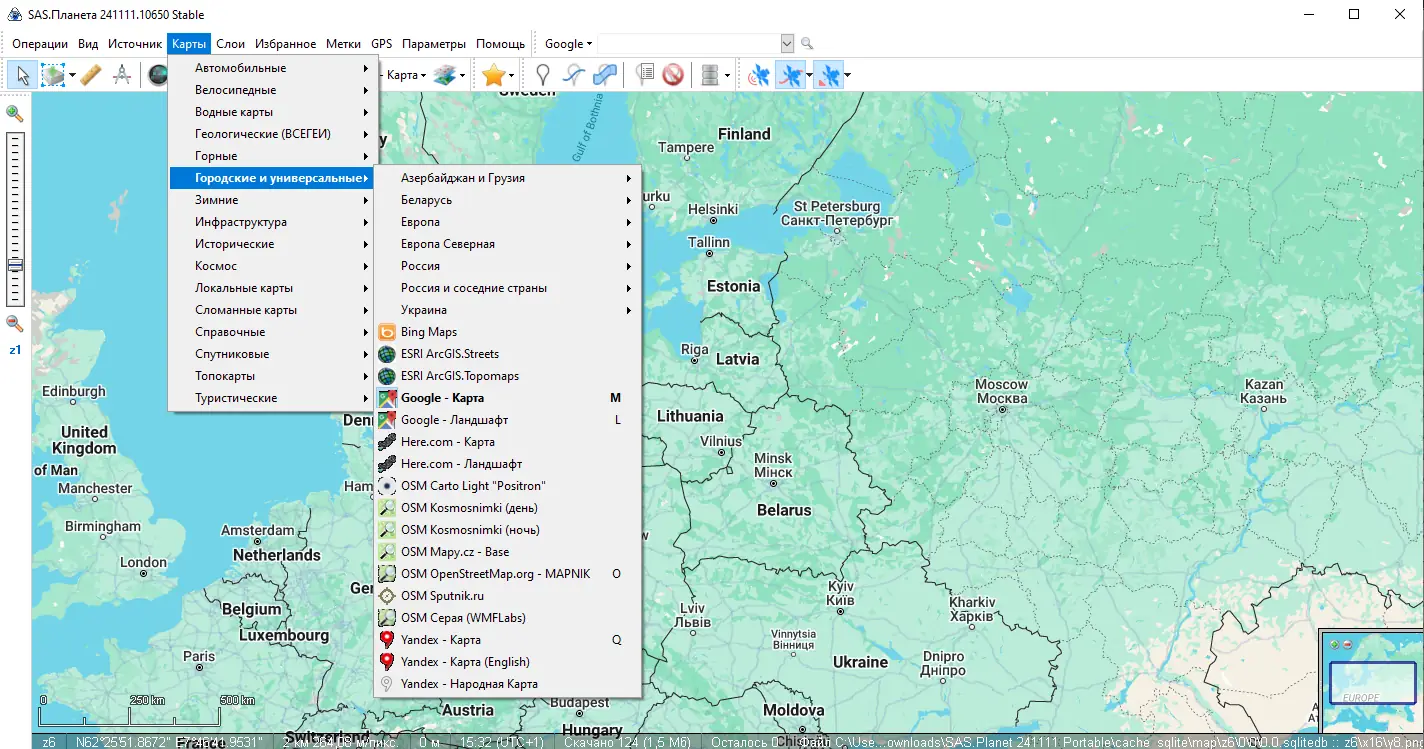The image size is (1424, 749).
Task: Click inside the search text field
Action: click(688, 44)
